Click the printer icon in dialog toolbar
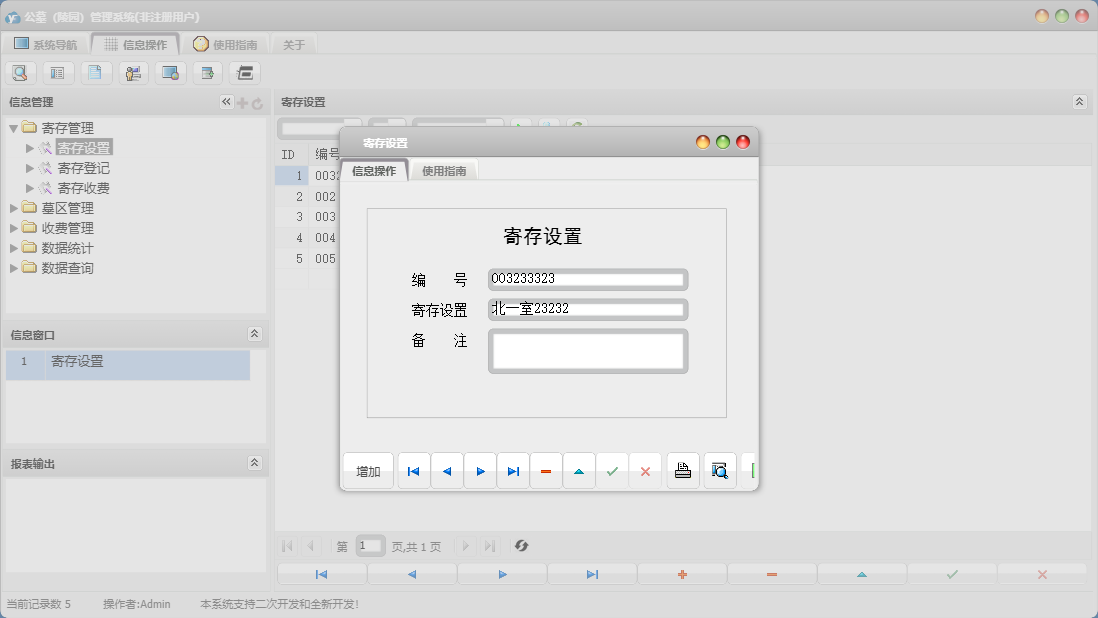Viewport: 1098px width, 618px height. point(683,471)
